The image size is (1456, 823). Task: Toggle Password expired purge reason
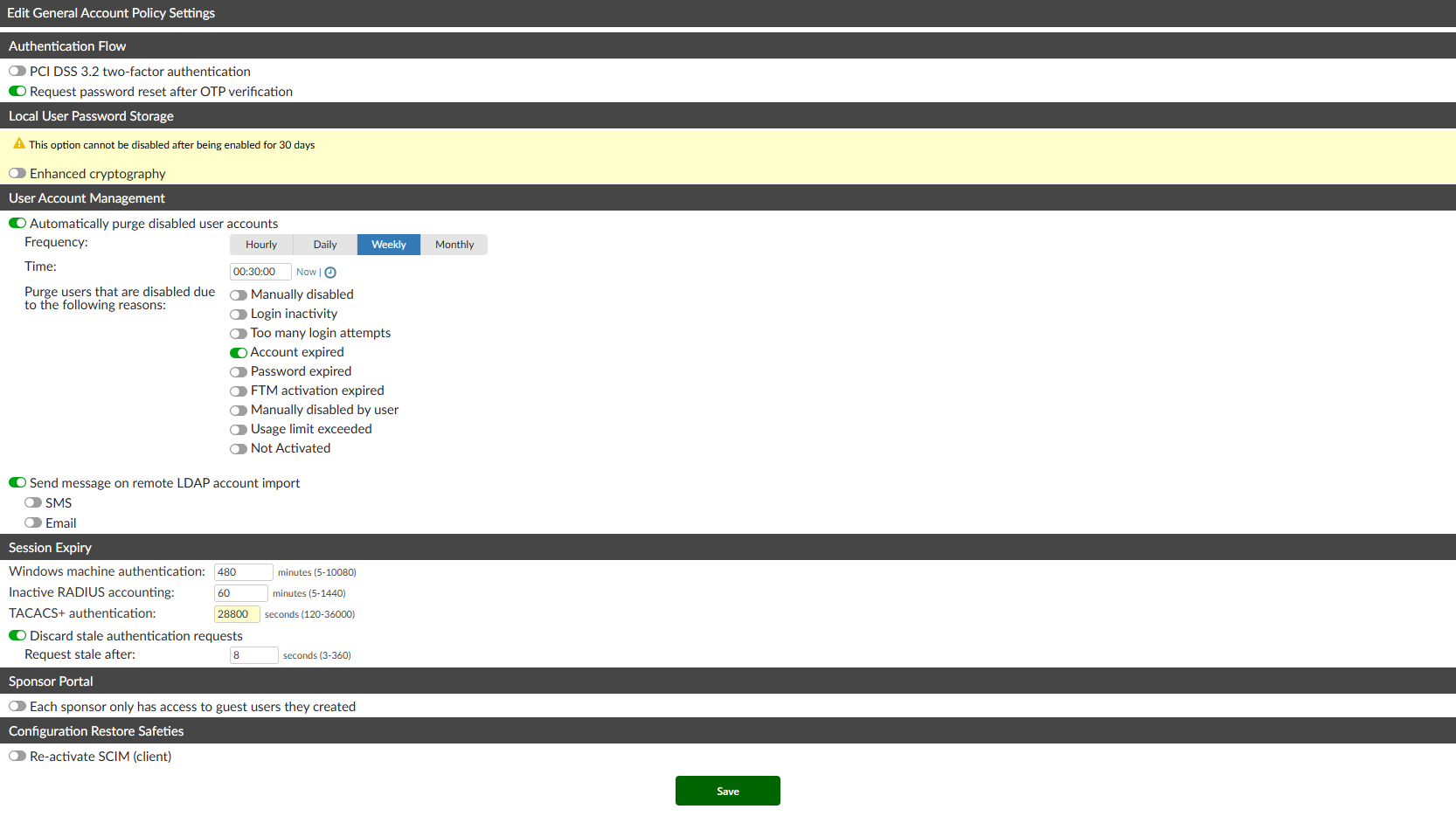[x=239, y=372]
